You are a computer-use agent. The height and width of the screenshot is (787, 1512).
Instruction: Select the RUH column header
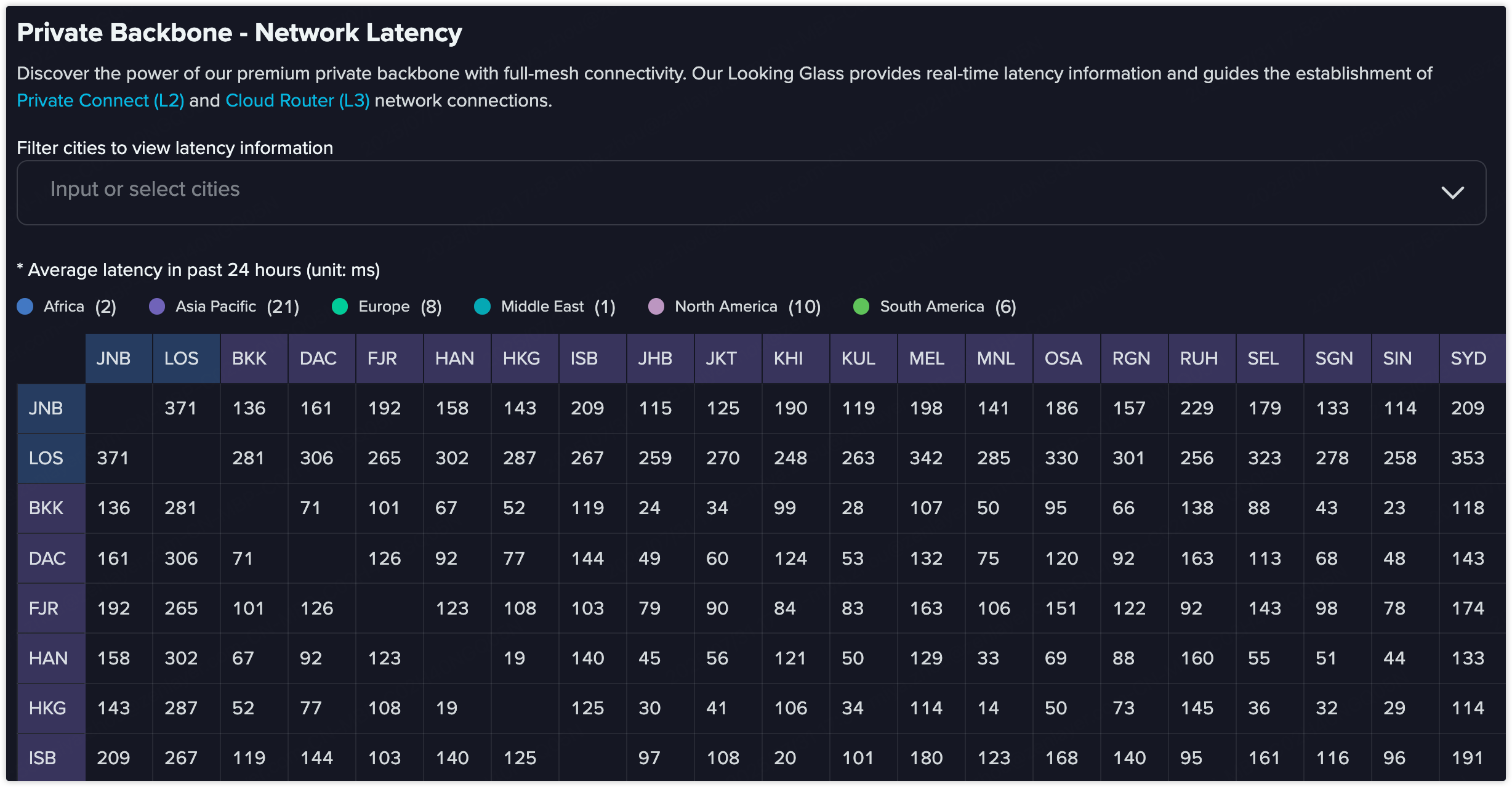click(x=1199, y=358)
